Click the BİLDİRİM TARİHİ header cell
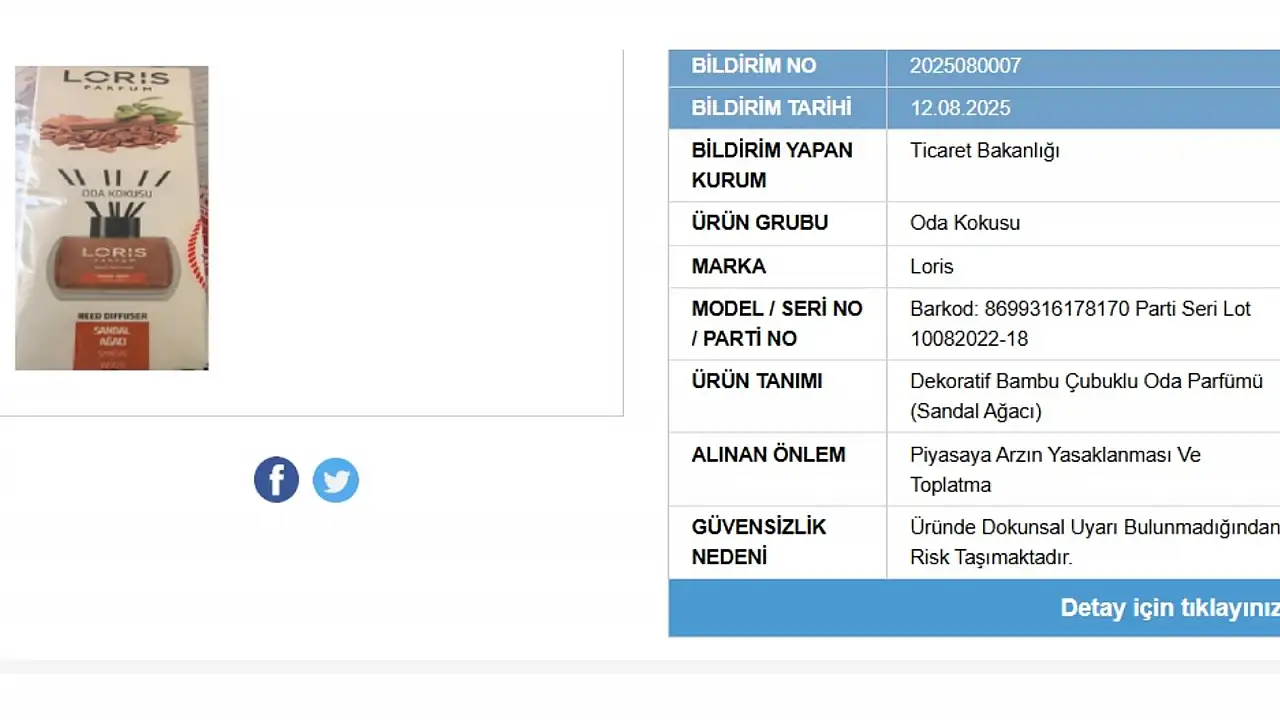The width and height of the screenshot is (1280, 723). 771,108
